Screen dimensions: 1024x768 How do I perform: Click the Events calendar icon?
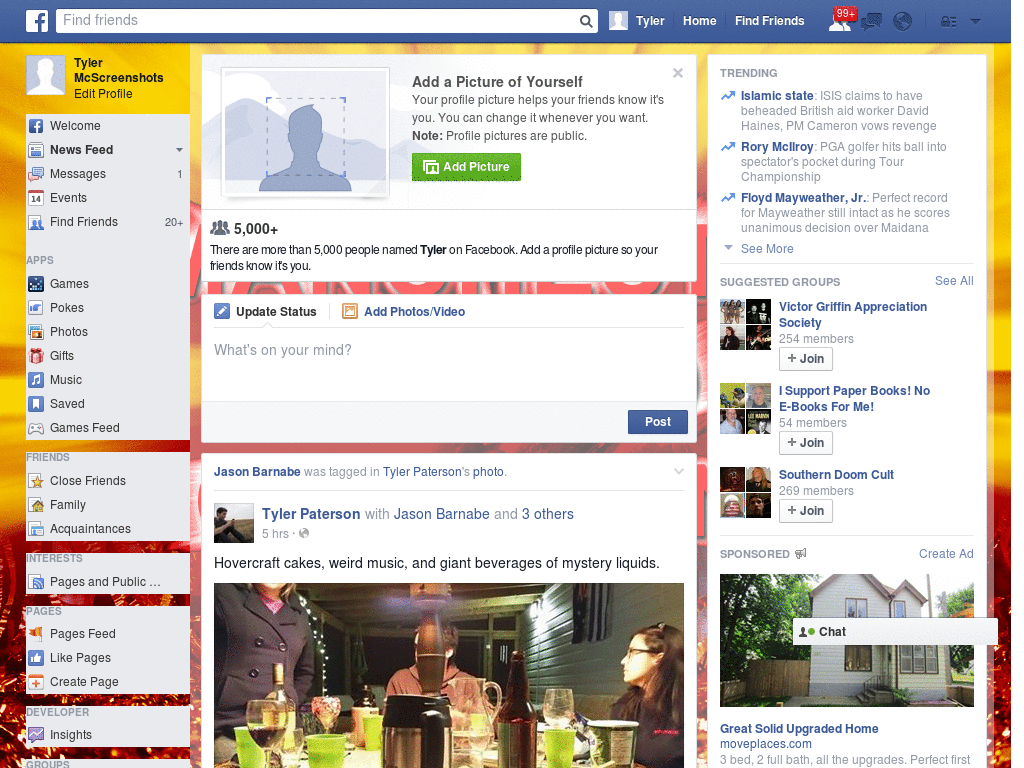point(36,198)
